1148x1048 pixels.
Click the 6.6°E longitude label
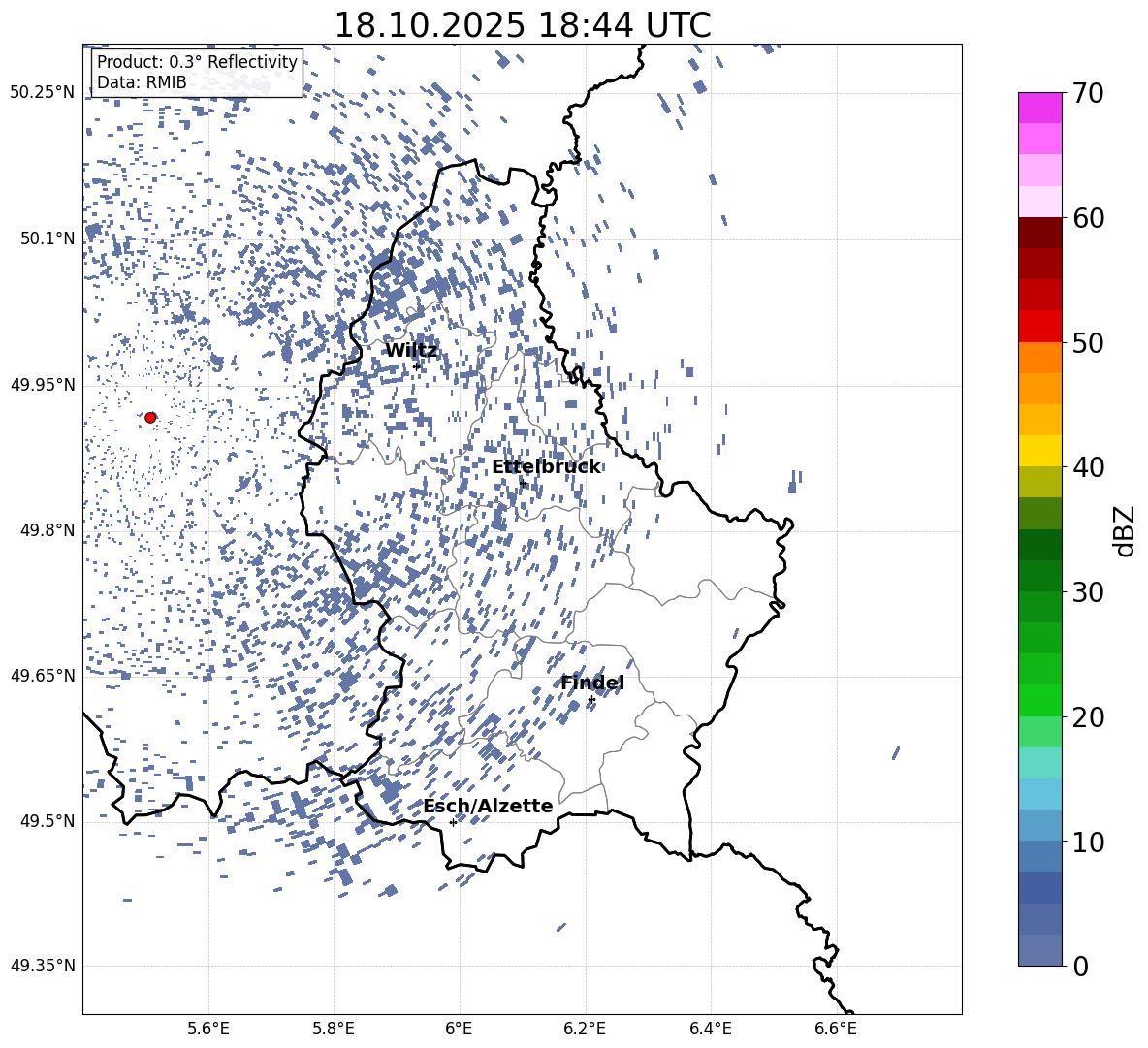pos(836,1029)
